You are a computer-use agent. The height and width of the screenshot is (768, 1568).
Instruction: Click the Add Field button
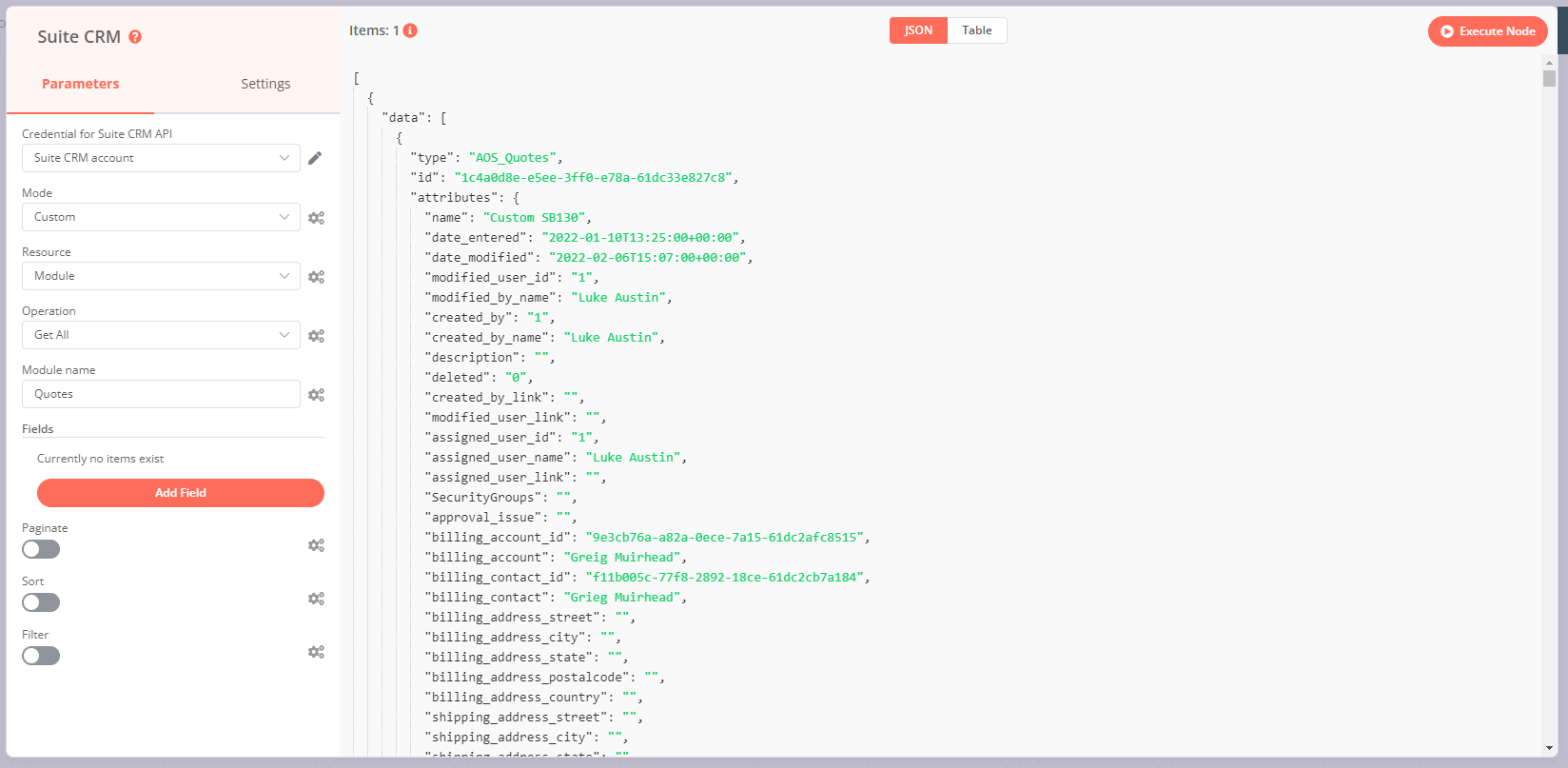pos(181,493)
